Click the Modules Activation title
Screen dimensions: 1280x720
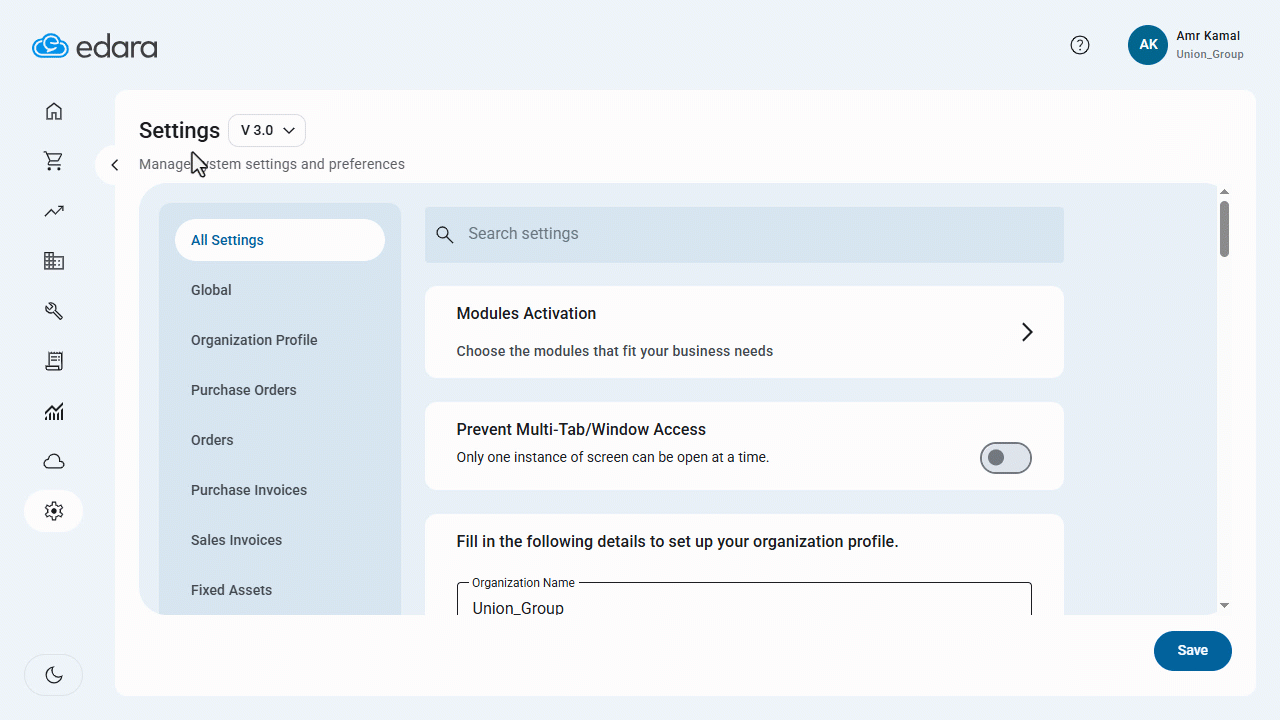pos(526,314)
